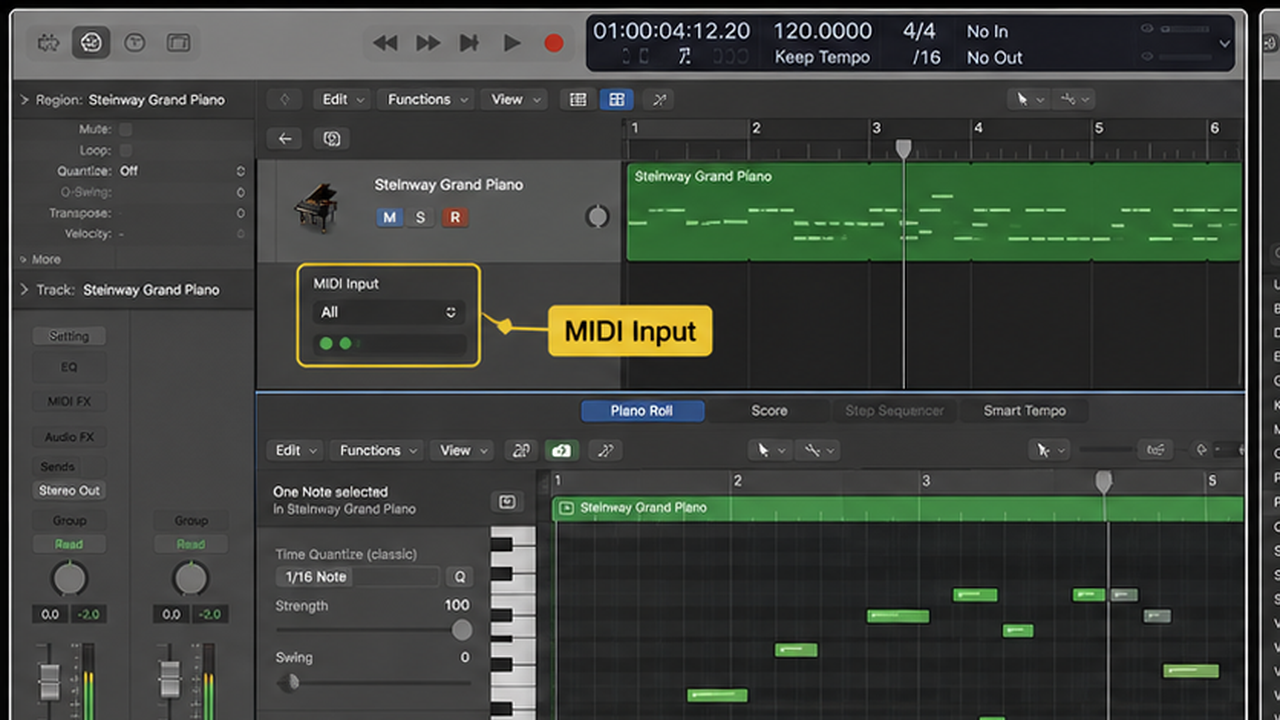Toggle the automation curve icon in tracks toolbar

click(660, 99)
